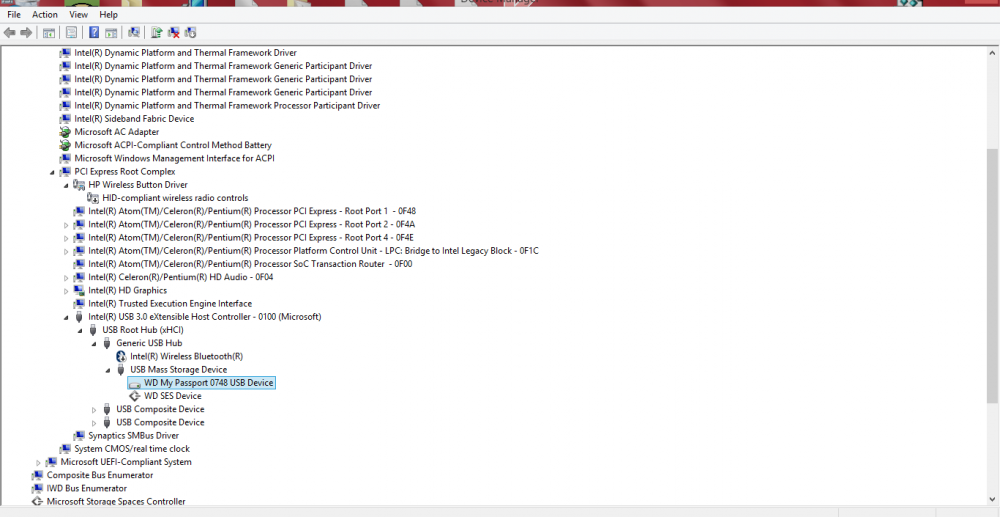Screen dimensions: 1000x517
Task: Click the drive icon for WD My Passport
Action: pyautogui.click(x=135, y=383)
